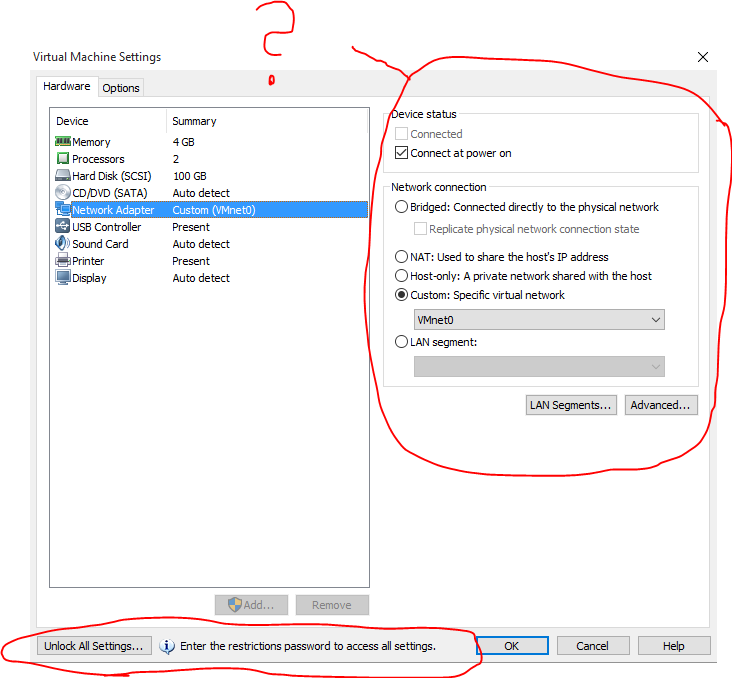Select the LAN segment radio option
The height and width of the screenshot is (678, 732).
click(x=402, y=342)
